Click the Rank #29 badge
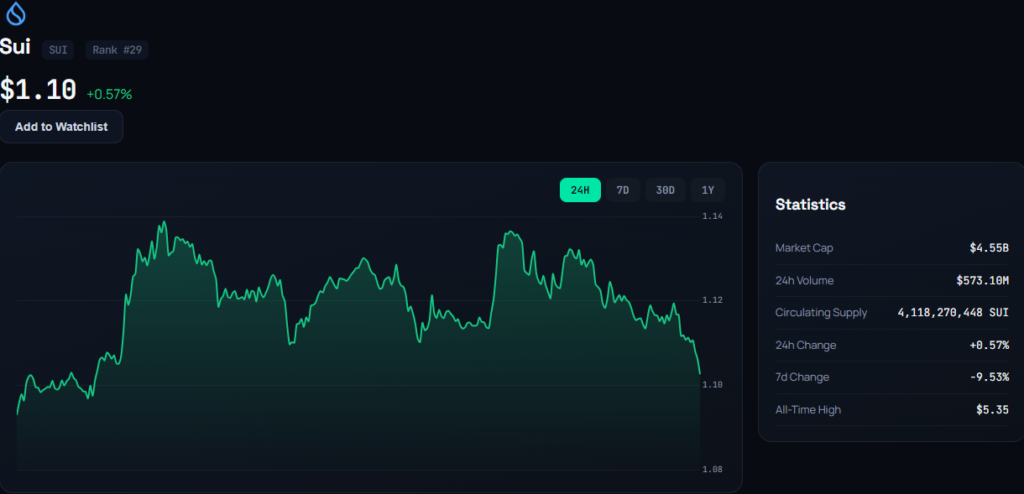This screenshot has height=494, width=1024. (117, 50)
